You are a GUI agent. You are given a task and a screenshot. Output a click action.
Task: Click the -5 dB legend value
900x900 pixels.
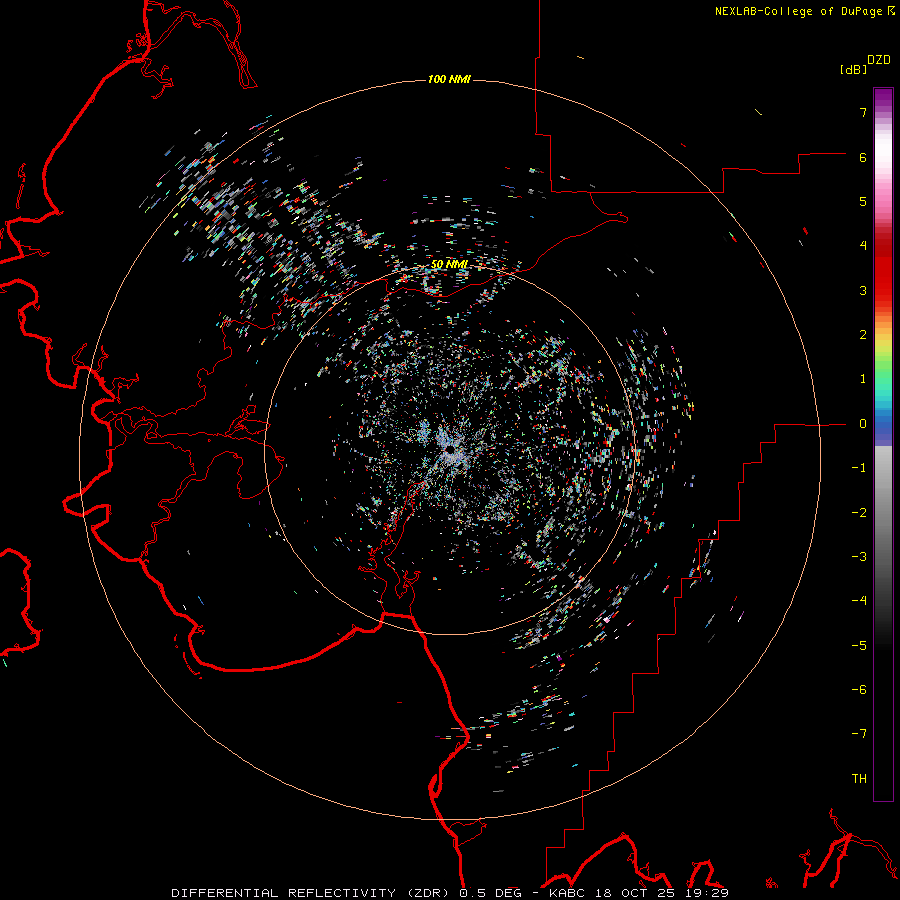pyautogui.click(x=859, y=646)
